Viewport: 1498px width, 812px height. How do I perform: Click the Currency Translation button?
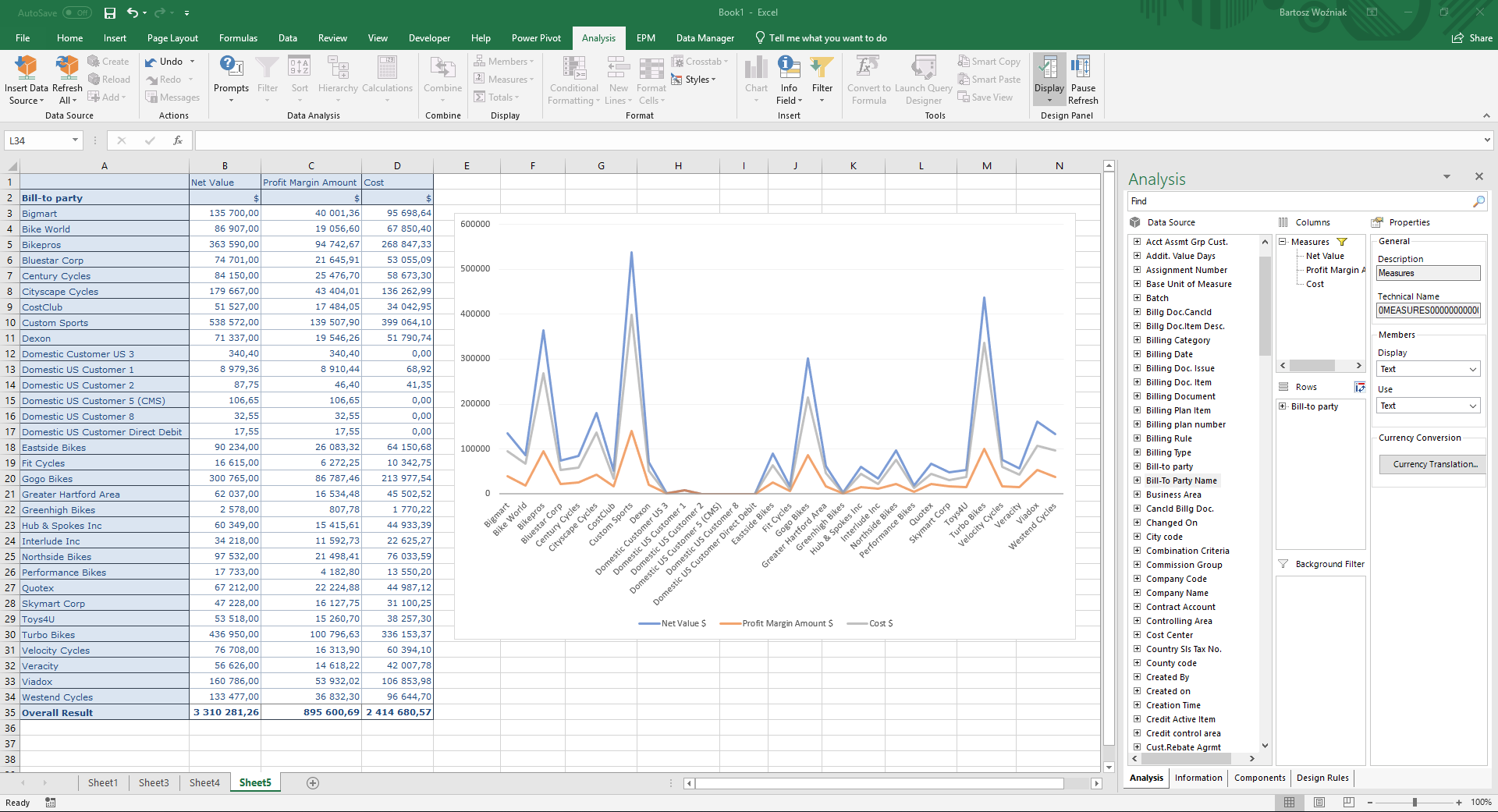pos(1430,464)
